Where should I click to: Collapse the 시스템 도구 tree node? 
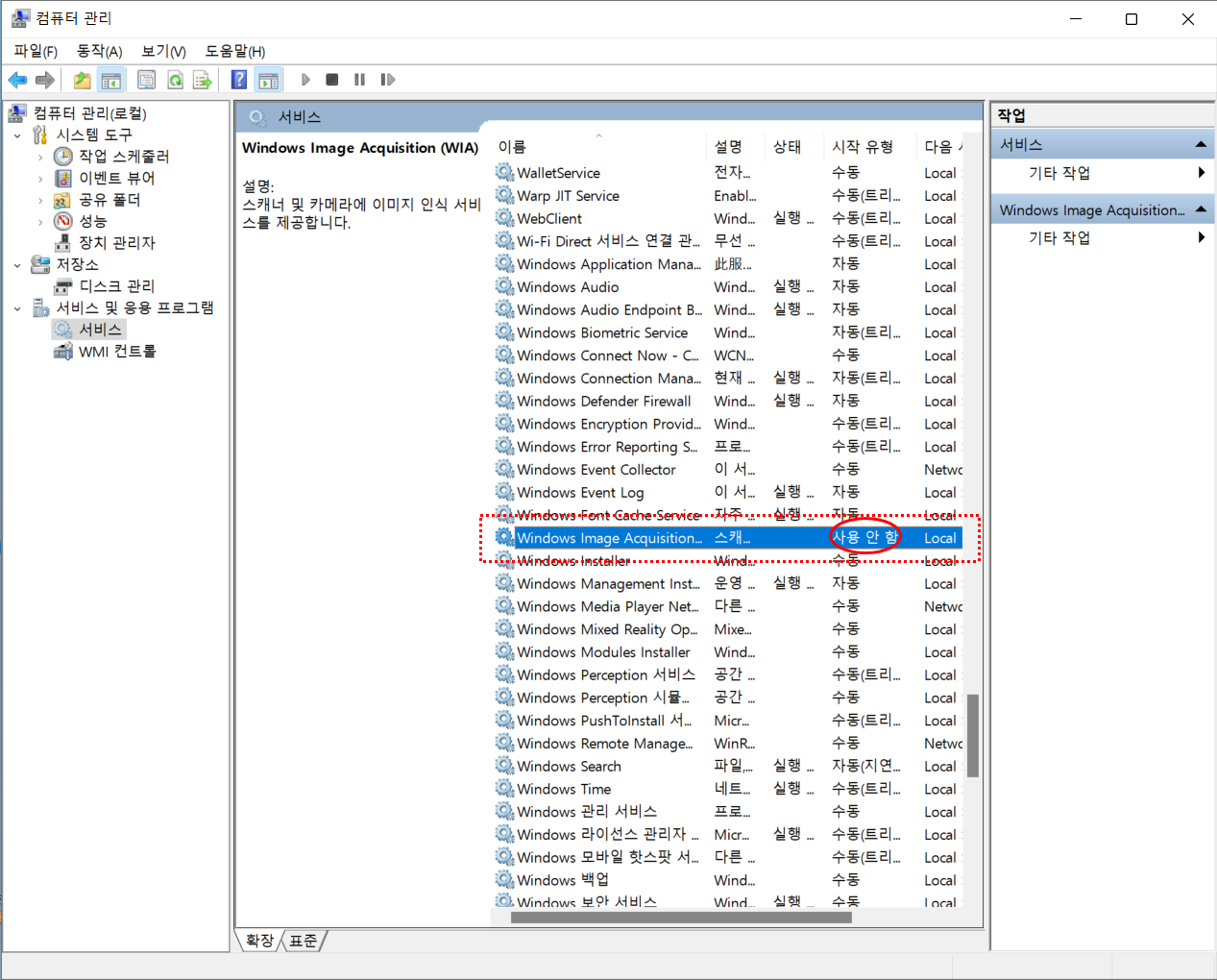click(x=17, y=135)
